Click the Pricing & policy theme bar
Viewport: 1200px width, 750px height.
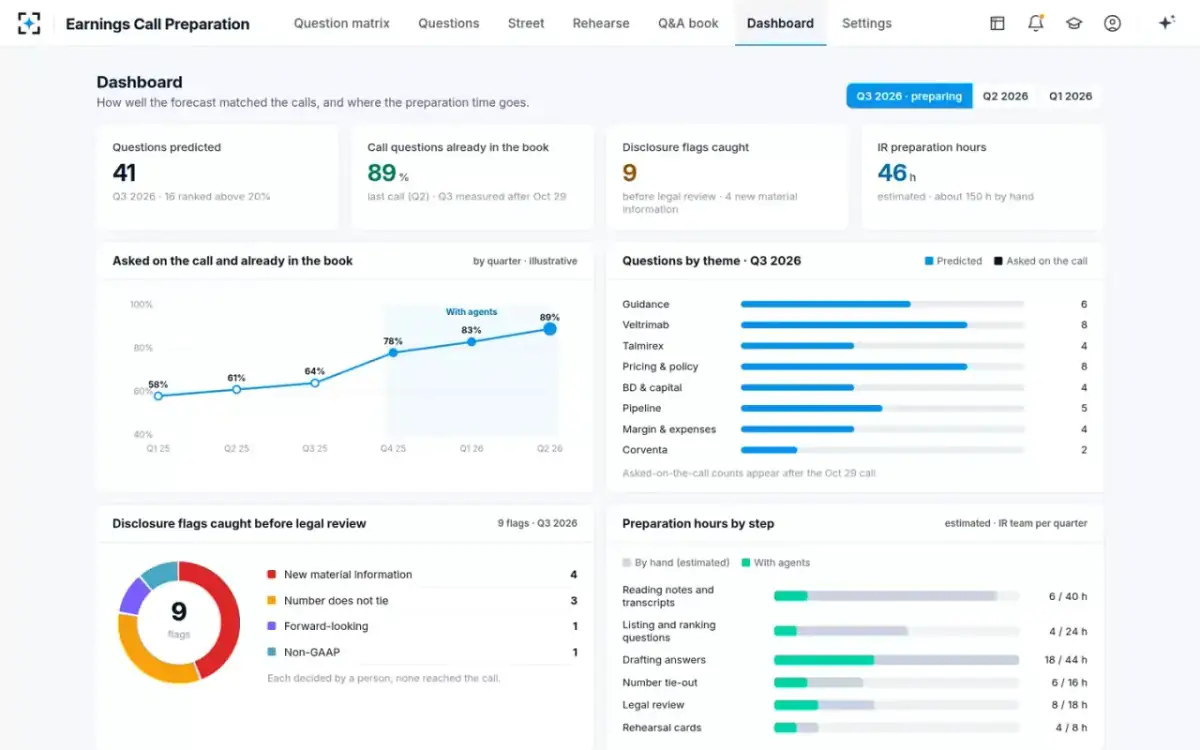pos(882,367)
